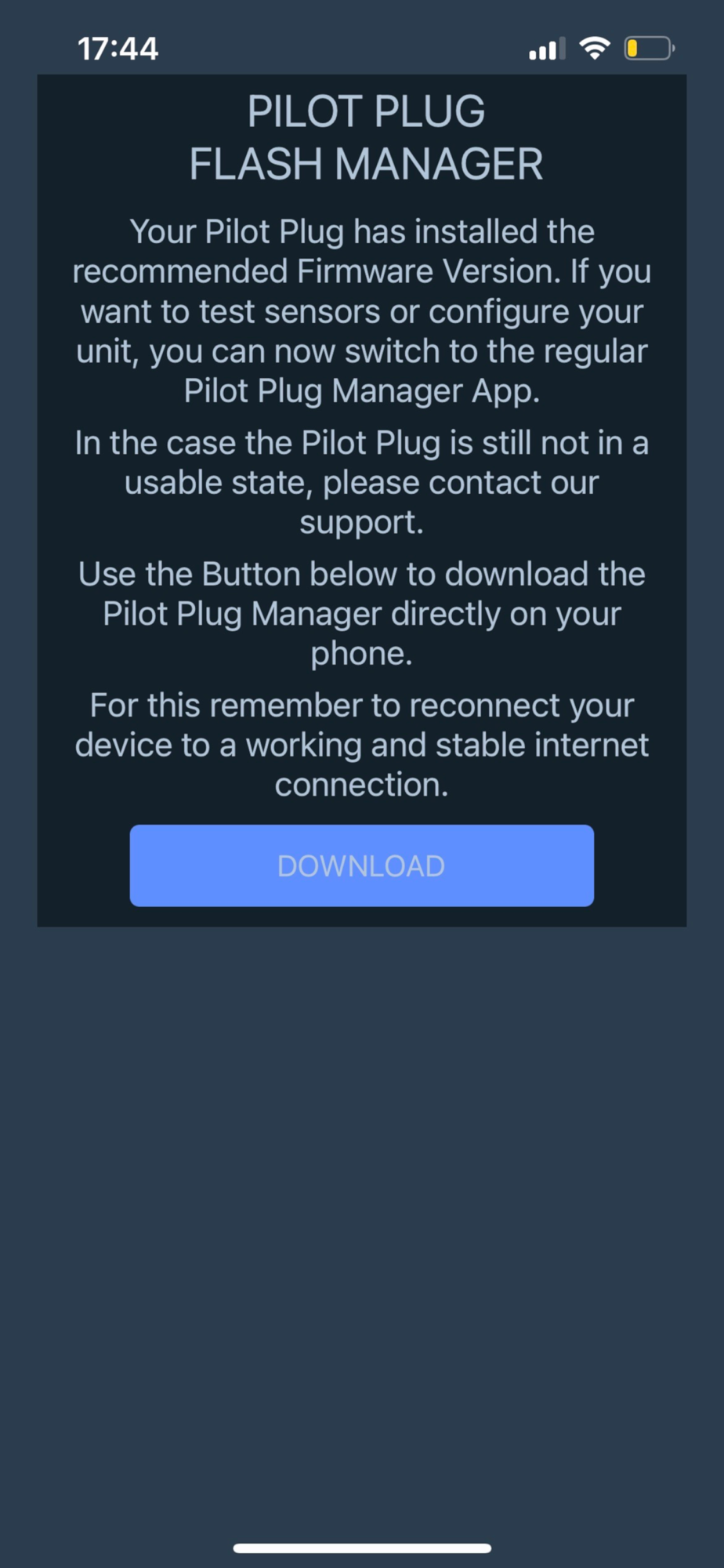Tap 'device to a working and stable internet'
724x1568 pixels.
(362, 745)
